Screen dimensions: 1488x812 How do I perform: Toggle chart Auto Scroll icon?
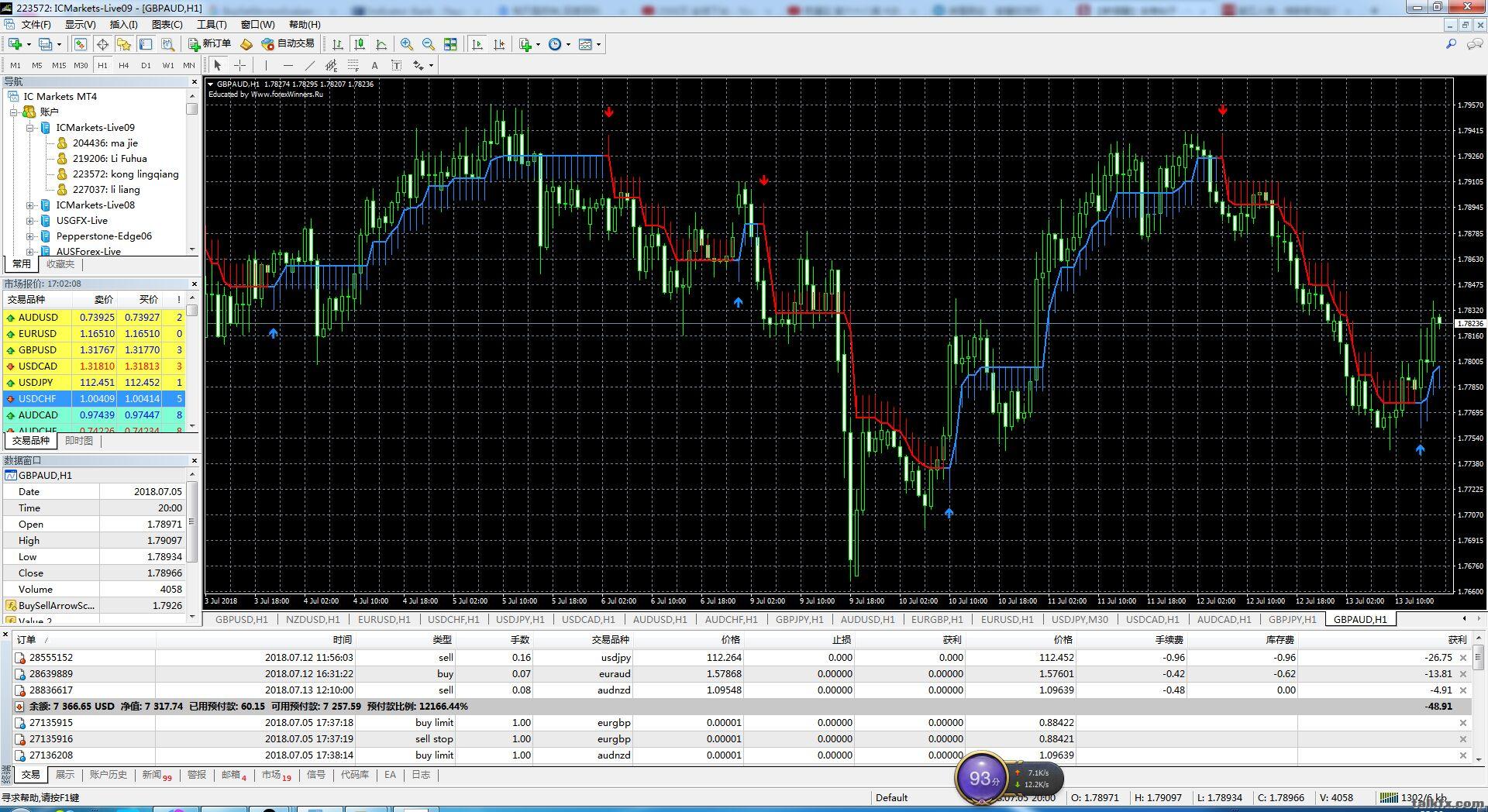click(477, 44)
